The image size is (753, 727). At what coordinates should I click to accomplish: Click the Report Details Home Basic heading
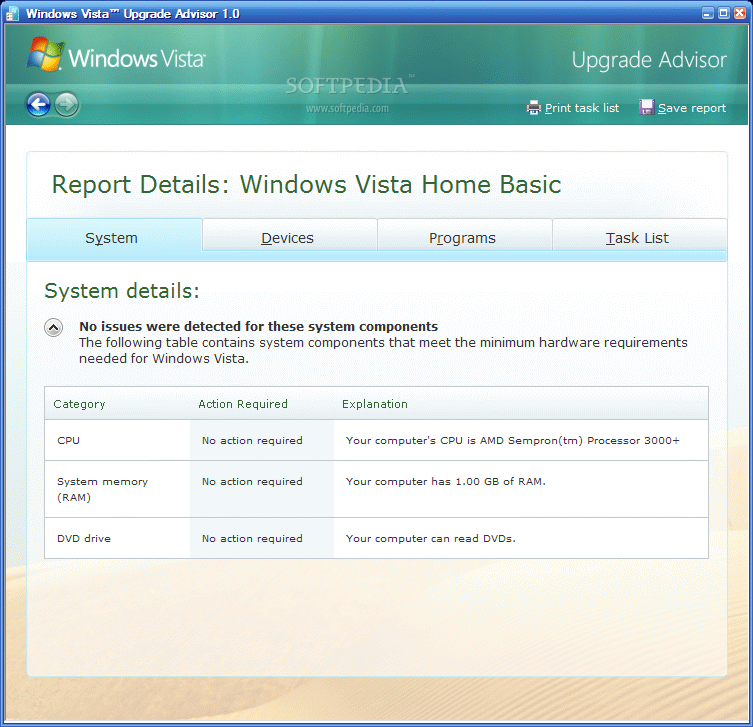click(x=306, y=184)
